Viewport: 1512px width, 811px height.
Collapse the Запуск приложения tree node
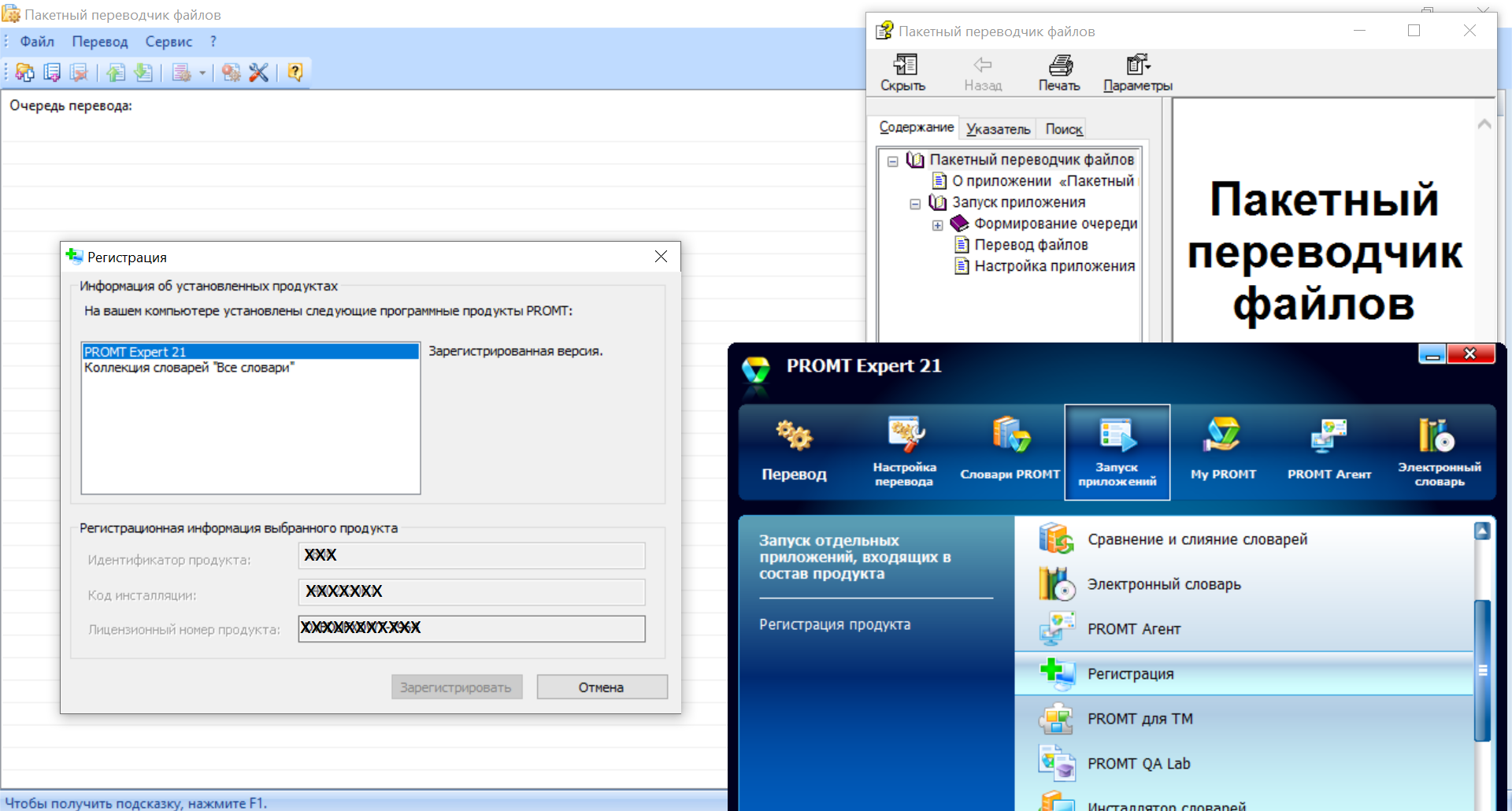[x=915, y=203]
